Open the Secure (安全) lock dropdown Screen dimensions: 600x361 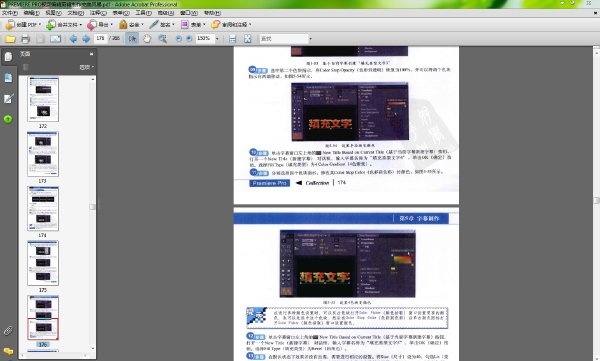pos(131,25)
